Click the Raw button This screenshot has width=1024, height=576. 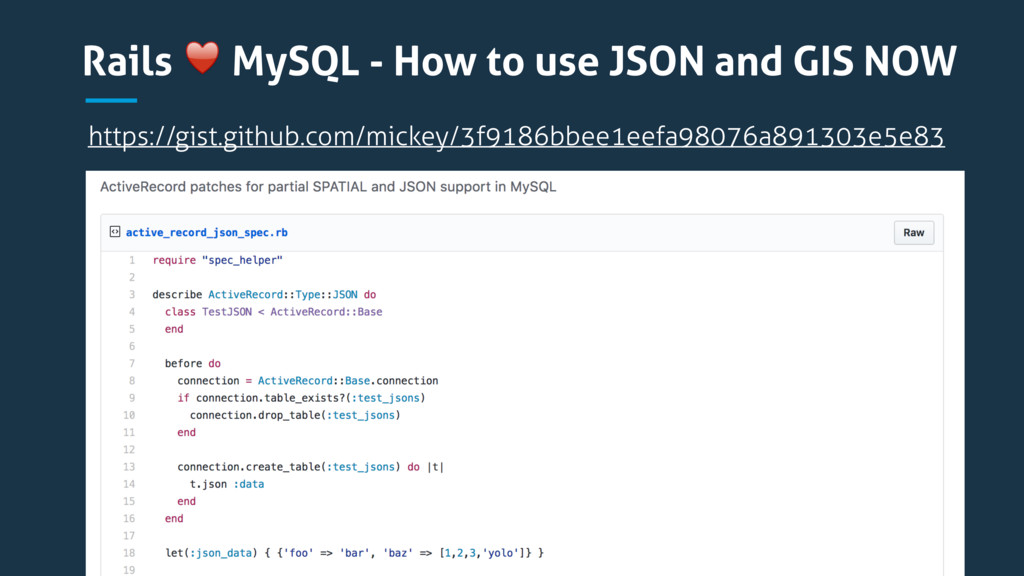913,232
